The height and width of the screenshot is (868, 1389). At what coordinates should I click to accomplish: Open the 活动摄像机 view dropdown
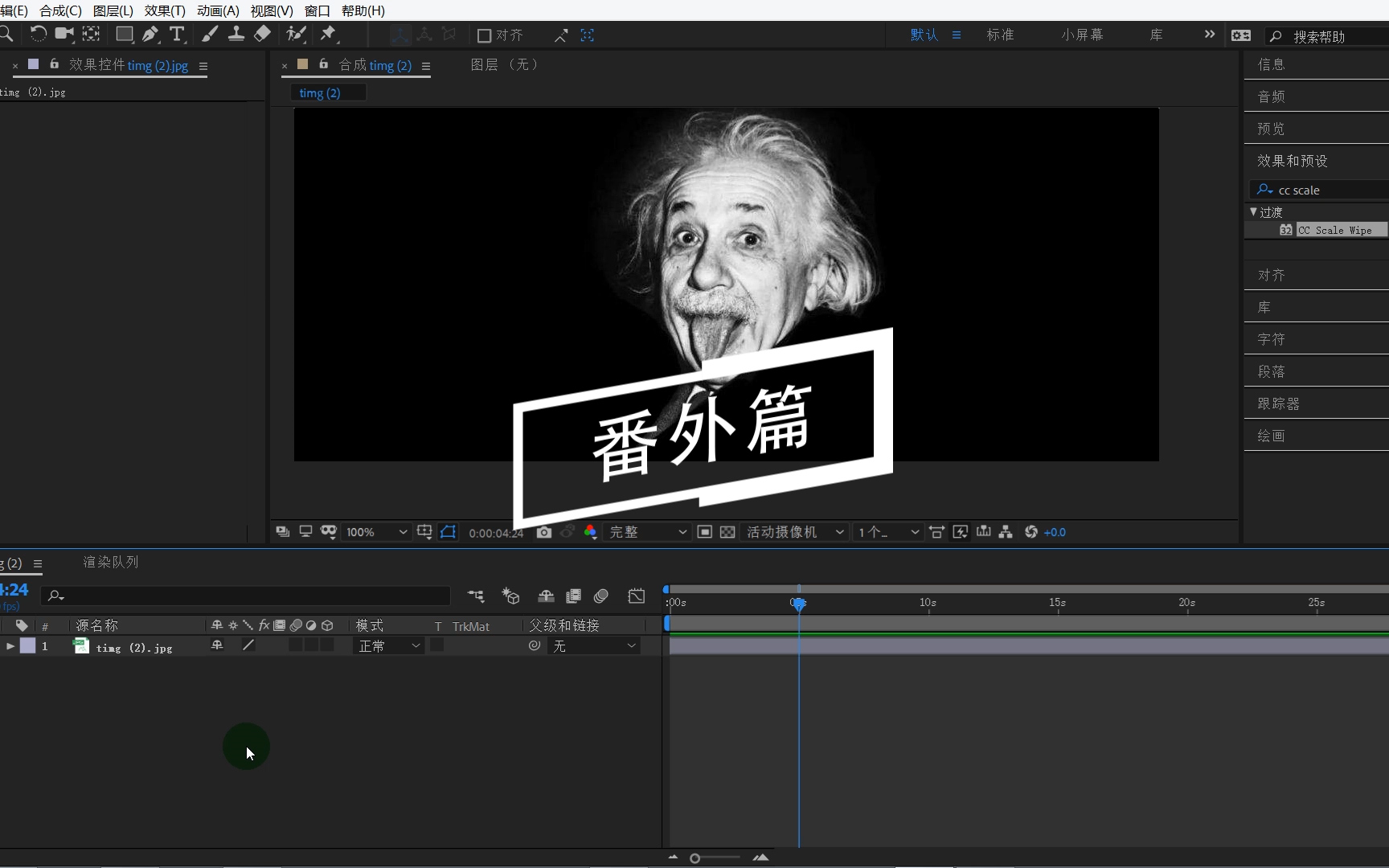(795, 532)
